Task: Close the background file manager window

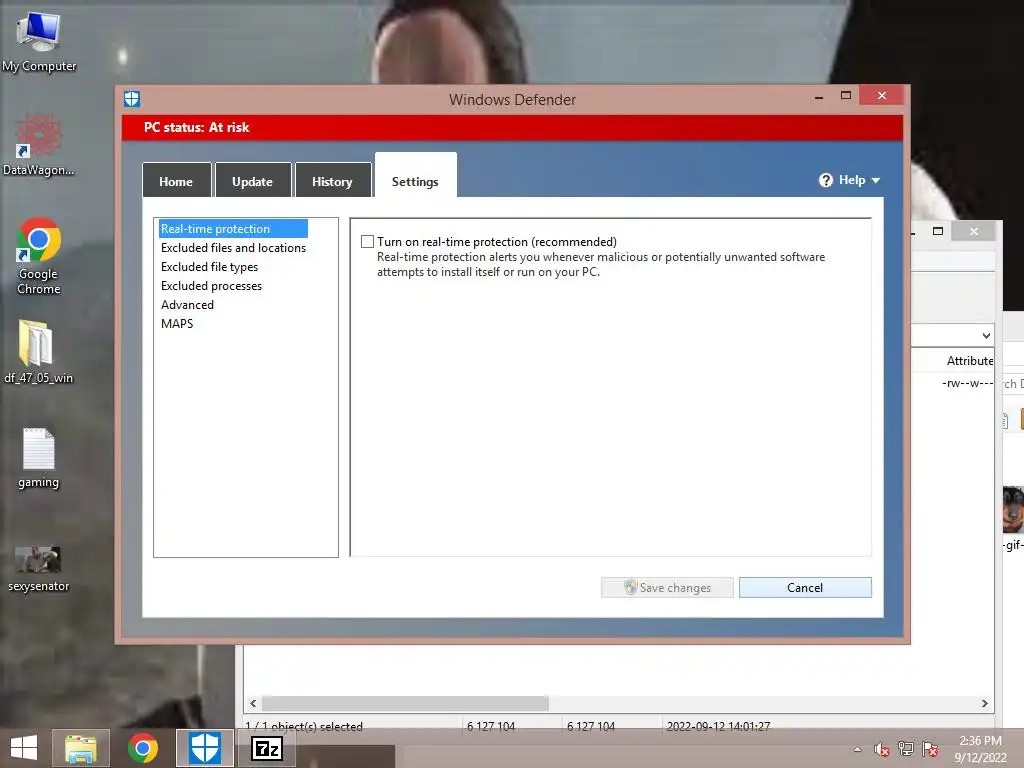Action: click(974, 231)
